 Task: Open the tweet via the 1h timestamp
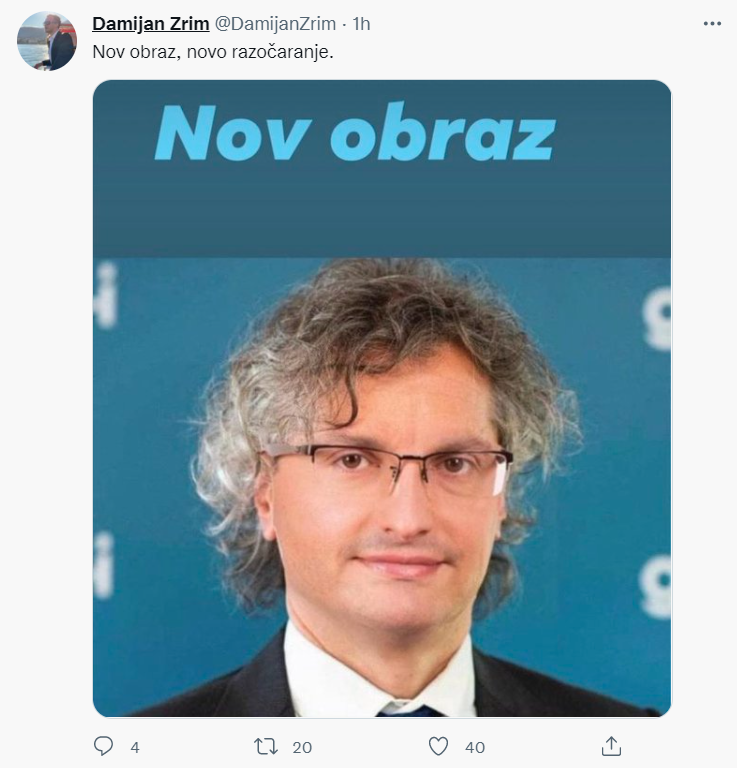361,24
